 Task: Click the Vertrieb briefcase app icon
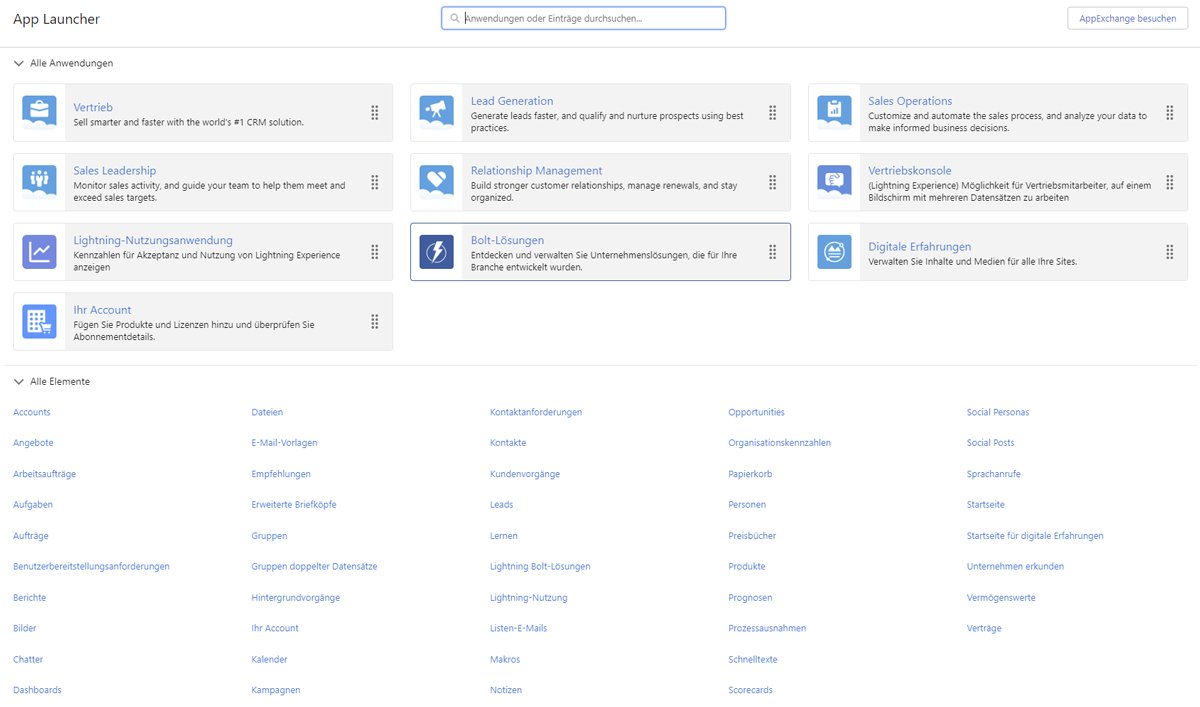point(39,113)
